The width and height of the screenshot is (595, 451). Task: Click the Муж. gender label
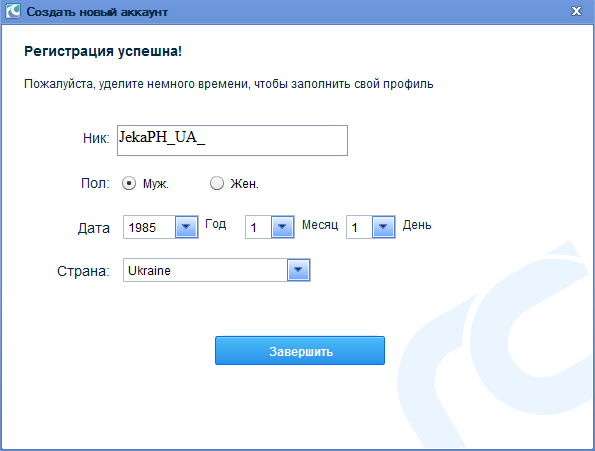click(x=156, y=184)
